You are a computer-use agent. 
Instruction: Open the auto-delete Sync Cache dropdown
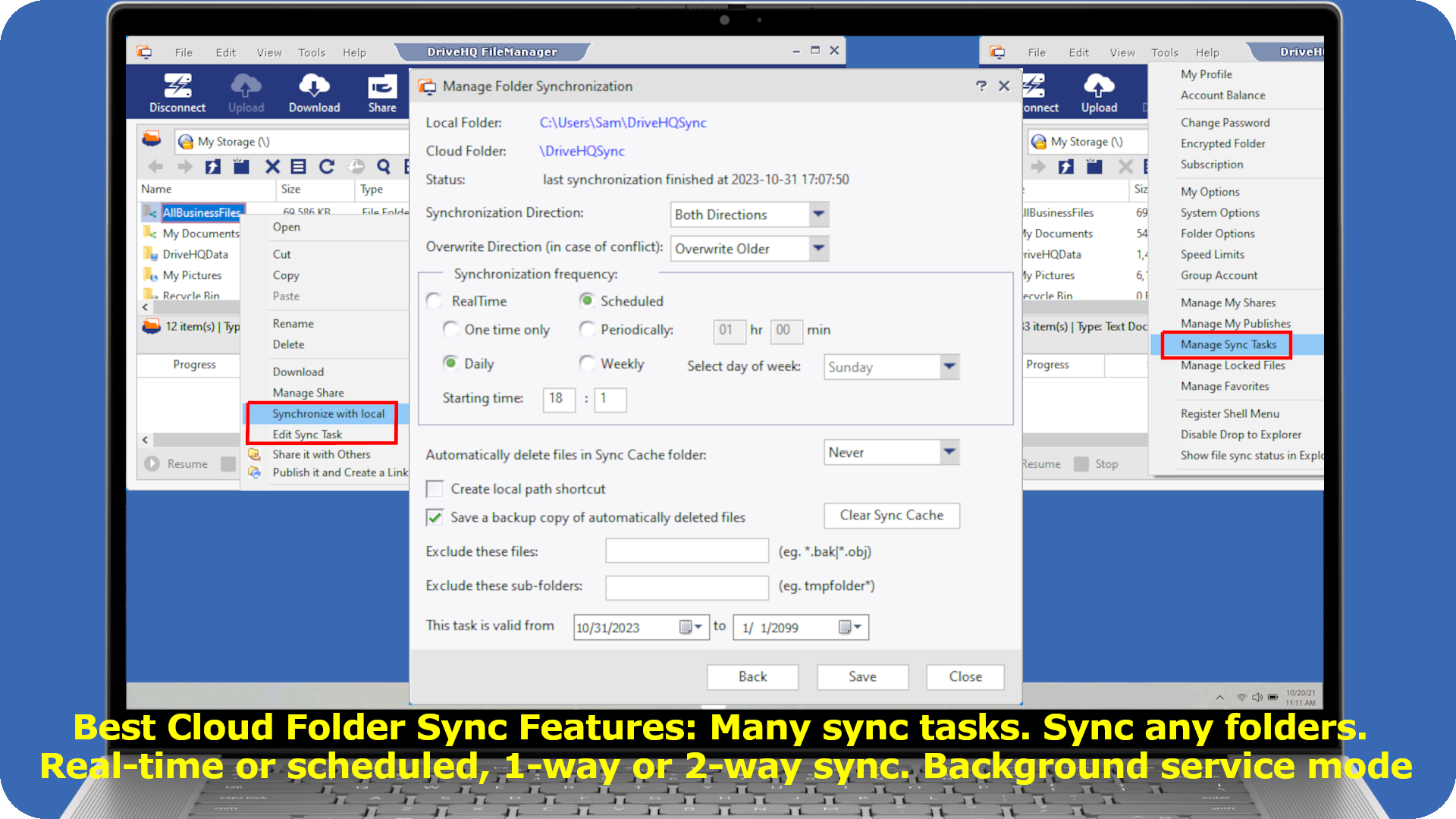point(949,453)
